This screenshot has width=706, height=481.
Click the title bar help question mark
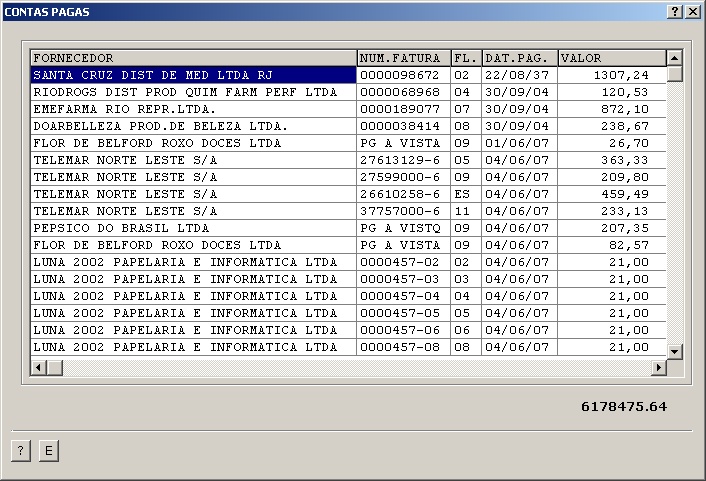(x=674, y=12)
